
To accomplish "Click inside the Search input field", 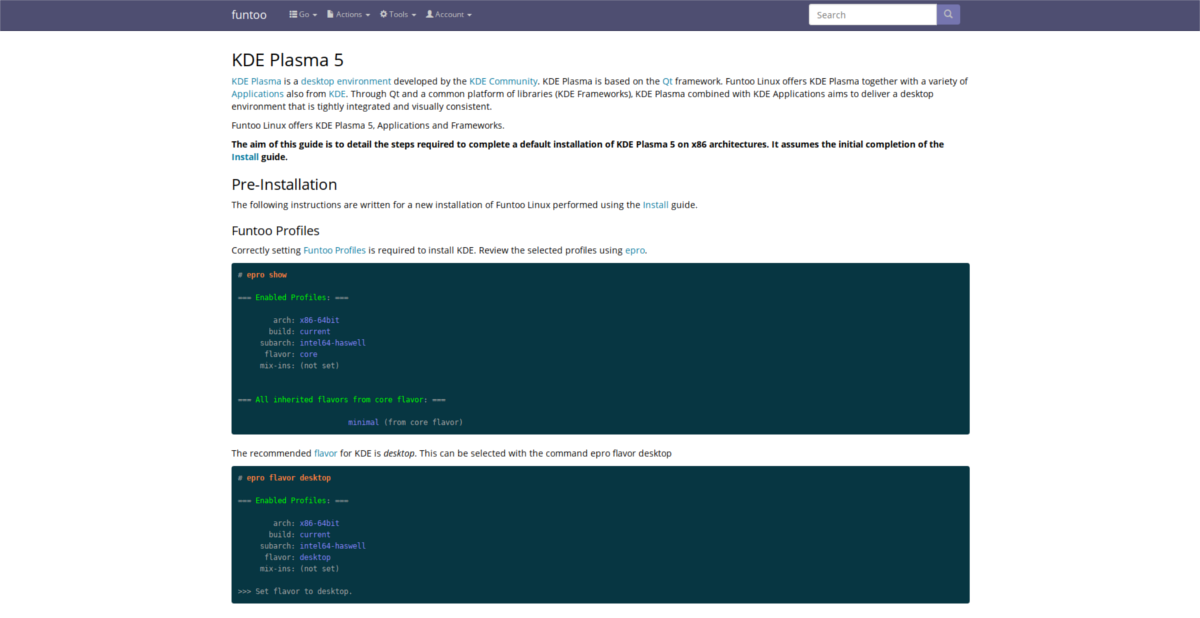I will pos(870,14).
